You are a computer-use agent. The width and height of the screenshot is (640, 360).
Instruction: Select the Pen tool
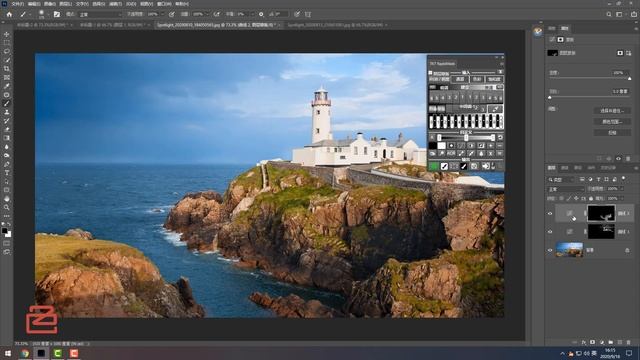point(7,164)
